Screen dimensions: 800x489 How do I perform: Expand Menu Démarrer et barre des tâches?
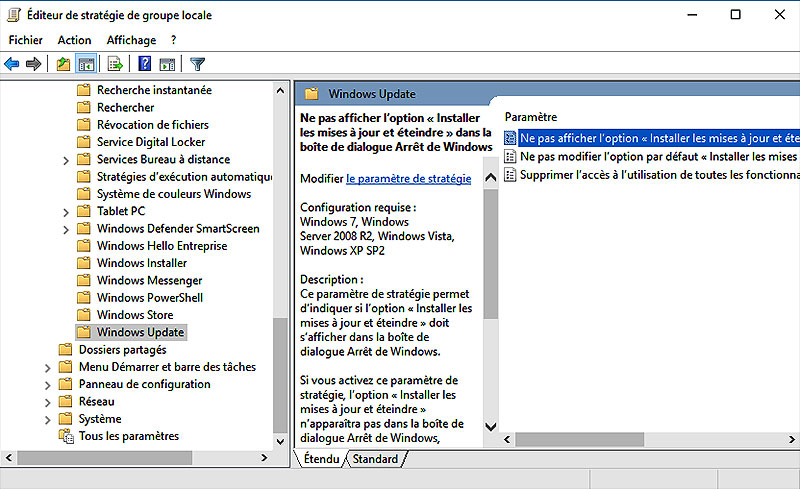47,368
